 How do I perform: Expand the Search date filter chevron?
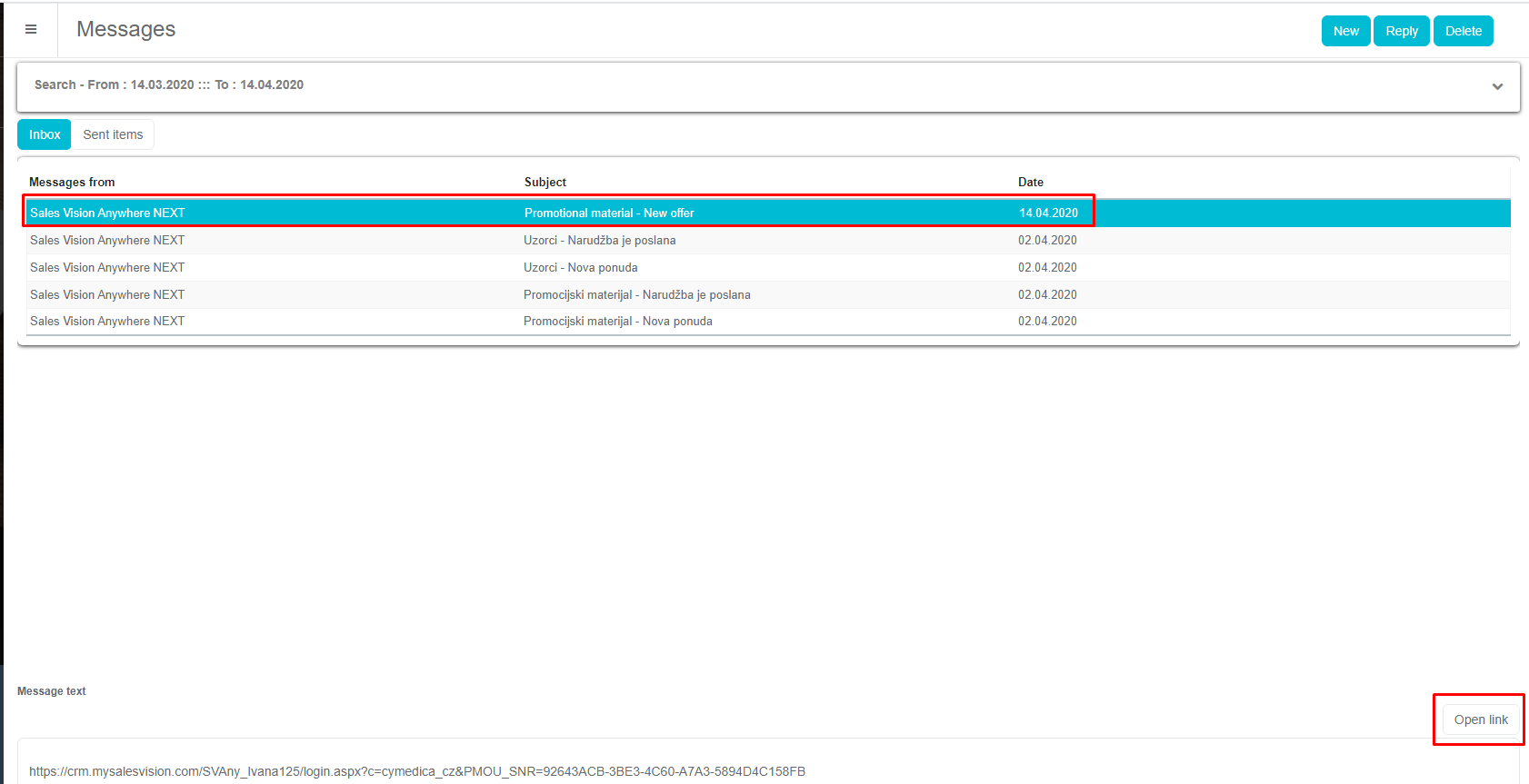(1496, 86)
